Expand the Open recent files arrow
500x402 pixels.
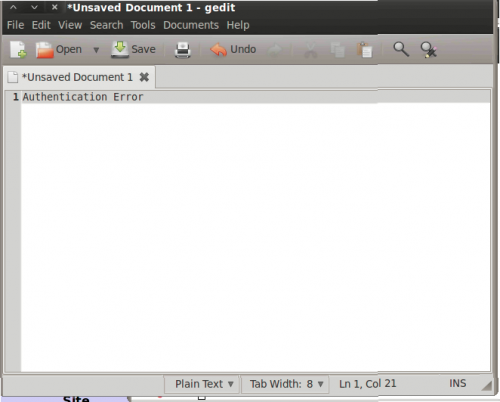tap(96, 50)
